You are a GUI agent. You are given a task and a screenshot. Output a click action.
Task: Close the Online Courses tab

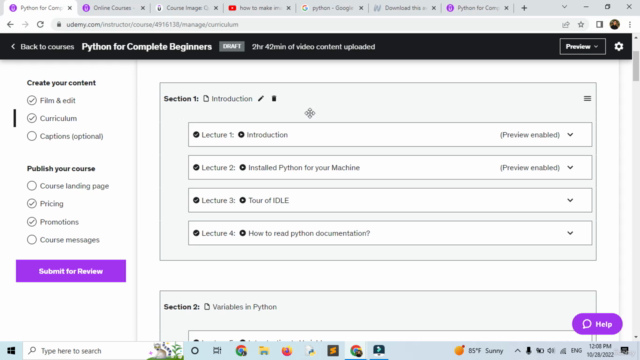[142, 8]
